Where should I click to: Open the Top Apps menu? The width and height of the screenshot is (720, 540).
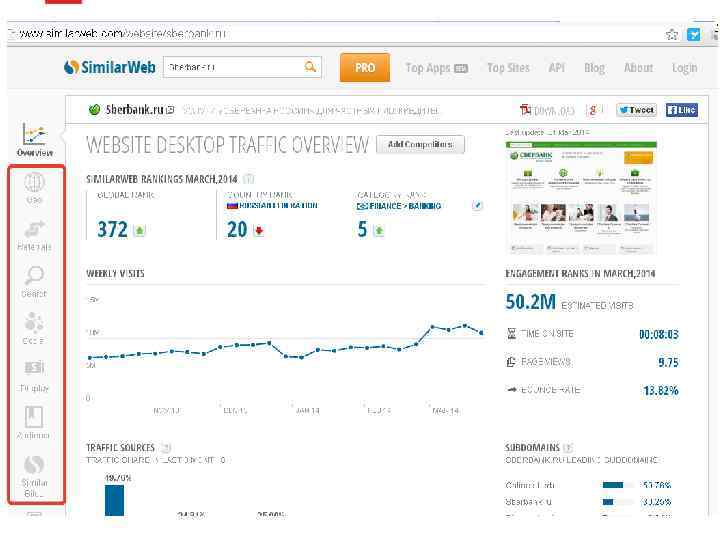(436, 68)
